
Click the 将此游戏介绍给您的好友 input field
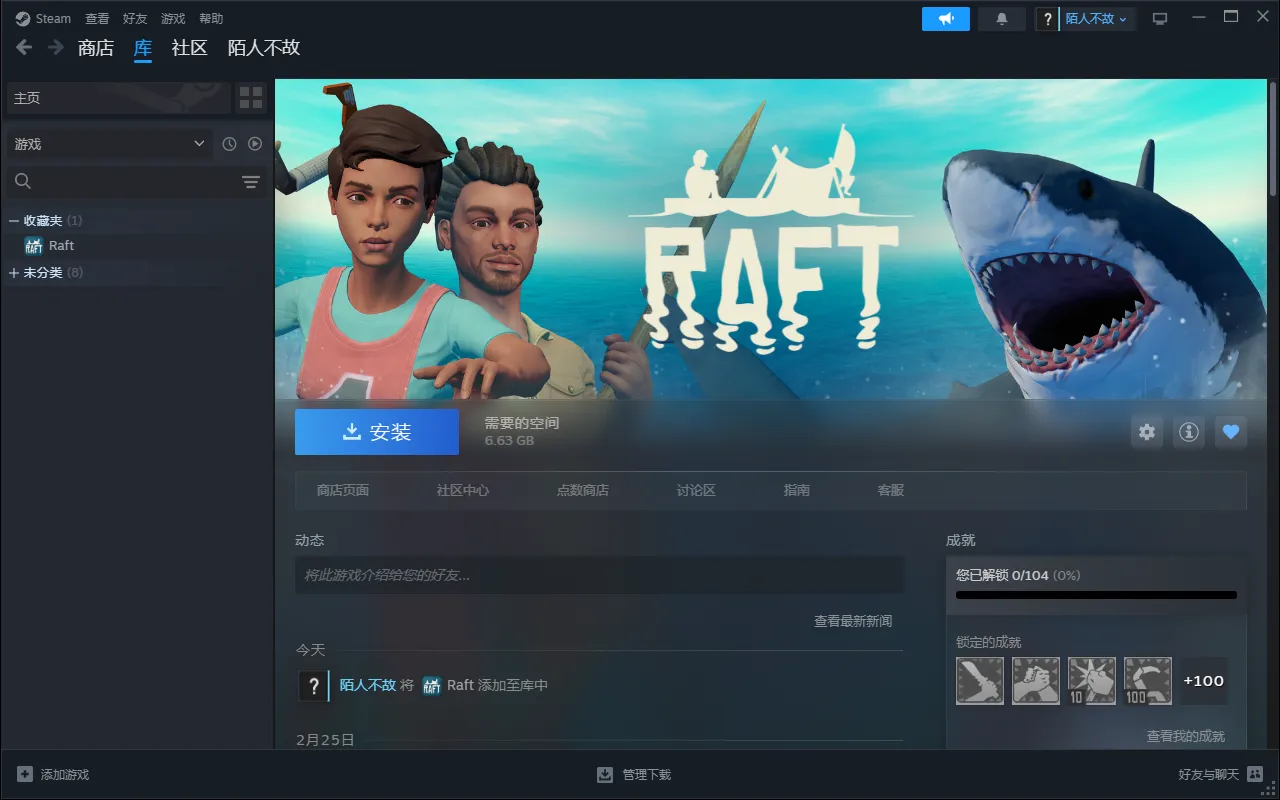tap(599, 575)
